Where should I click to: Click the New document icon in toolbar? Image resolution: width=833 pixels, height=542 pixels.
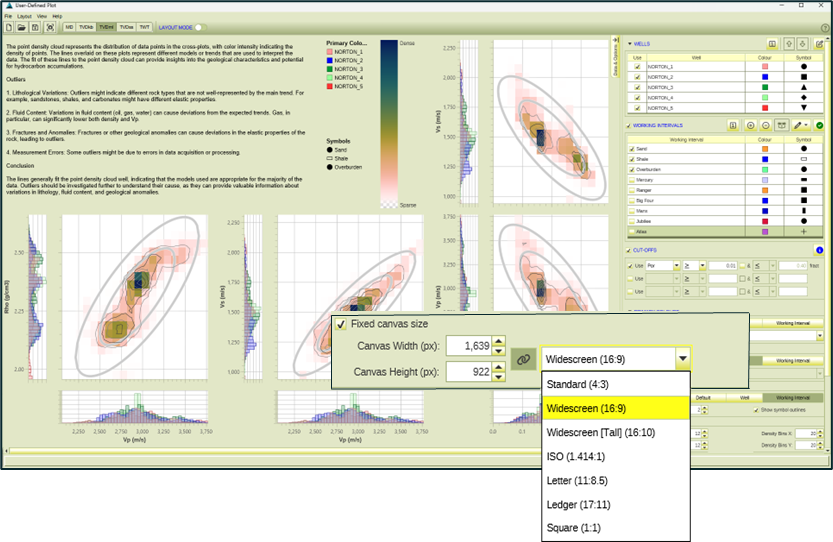9,27
